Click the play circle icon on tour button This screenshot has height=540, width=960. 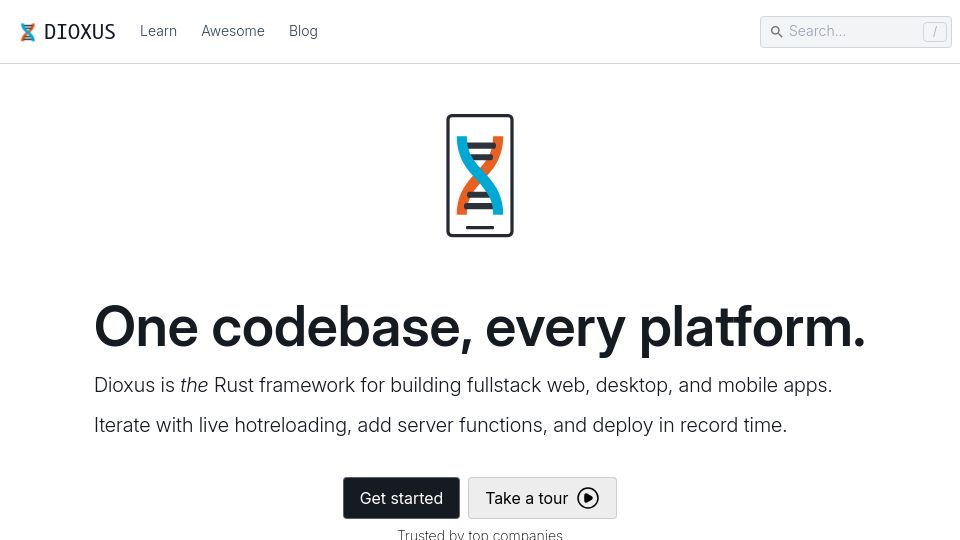click(x=588, y=498)
